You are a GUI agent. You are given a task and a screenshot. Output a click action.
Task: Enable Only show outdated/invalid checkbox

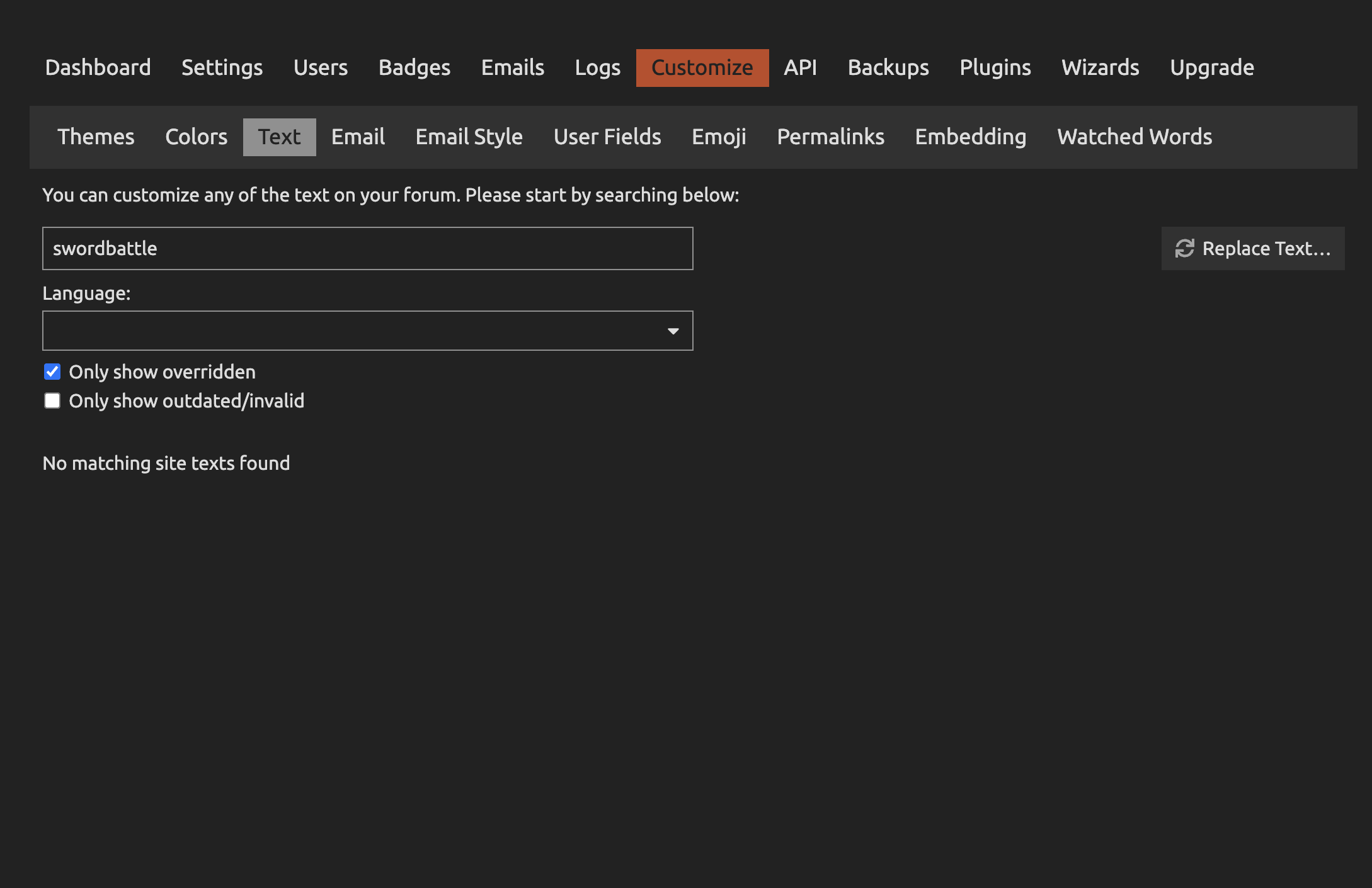(x=52, y=401)
